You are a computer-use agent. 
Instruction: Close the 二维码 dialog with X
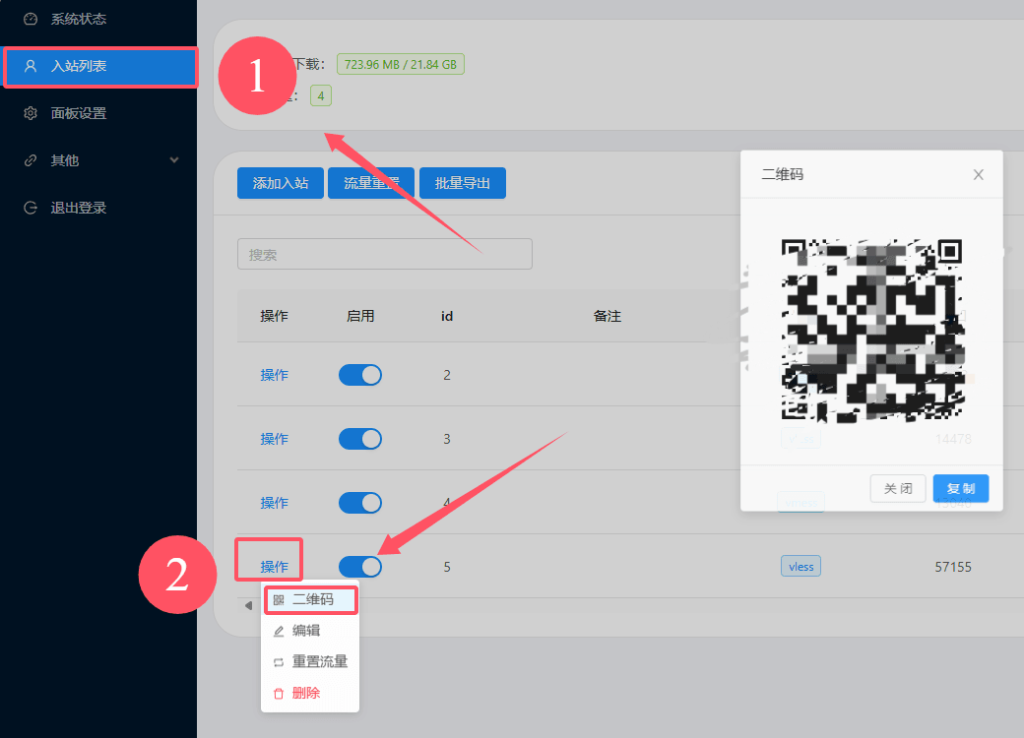coord(978,175)
